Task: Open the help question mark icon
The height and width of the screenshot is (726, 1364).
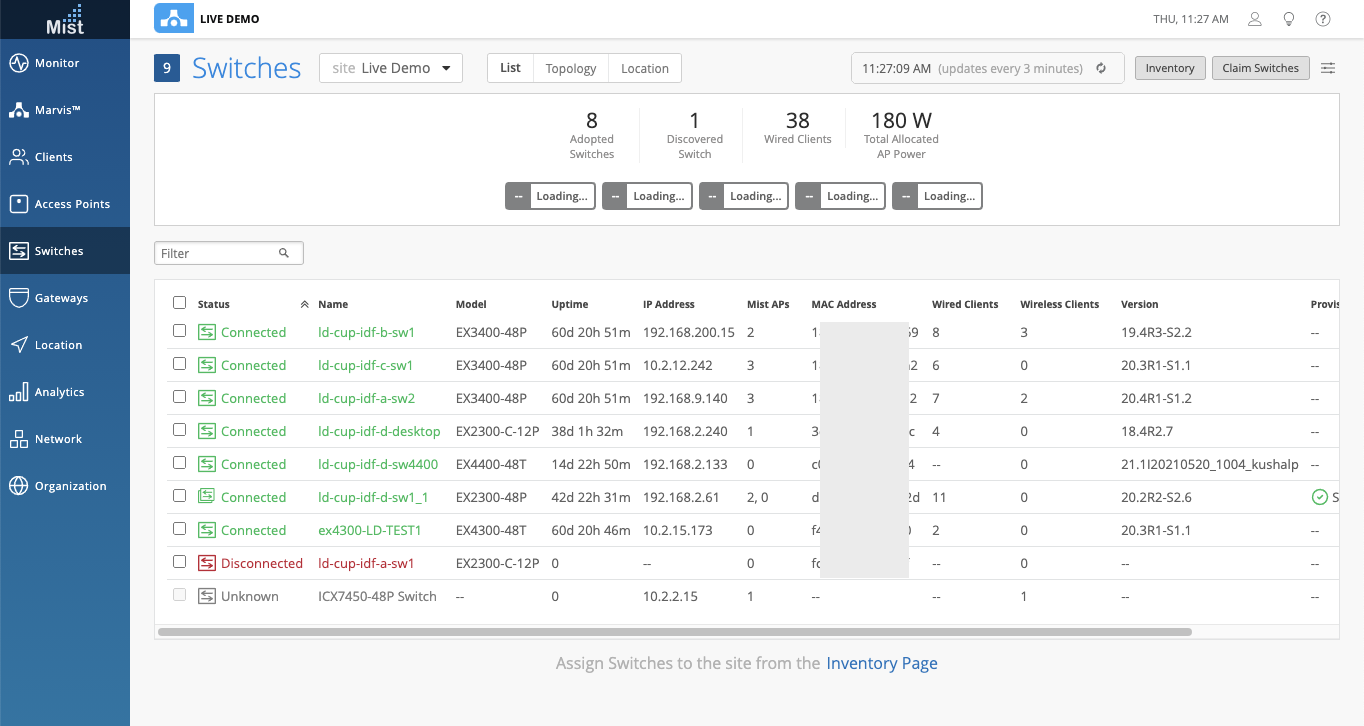Action: point(1323,19)
